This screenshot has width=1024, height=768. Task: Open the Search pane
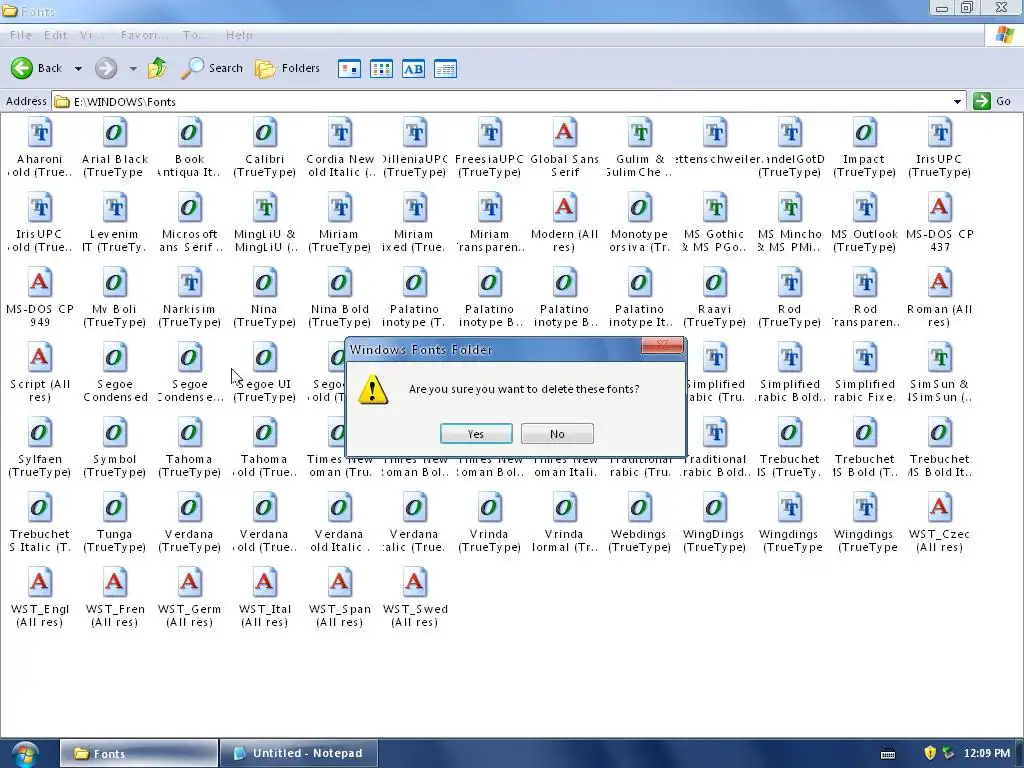212,68
